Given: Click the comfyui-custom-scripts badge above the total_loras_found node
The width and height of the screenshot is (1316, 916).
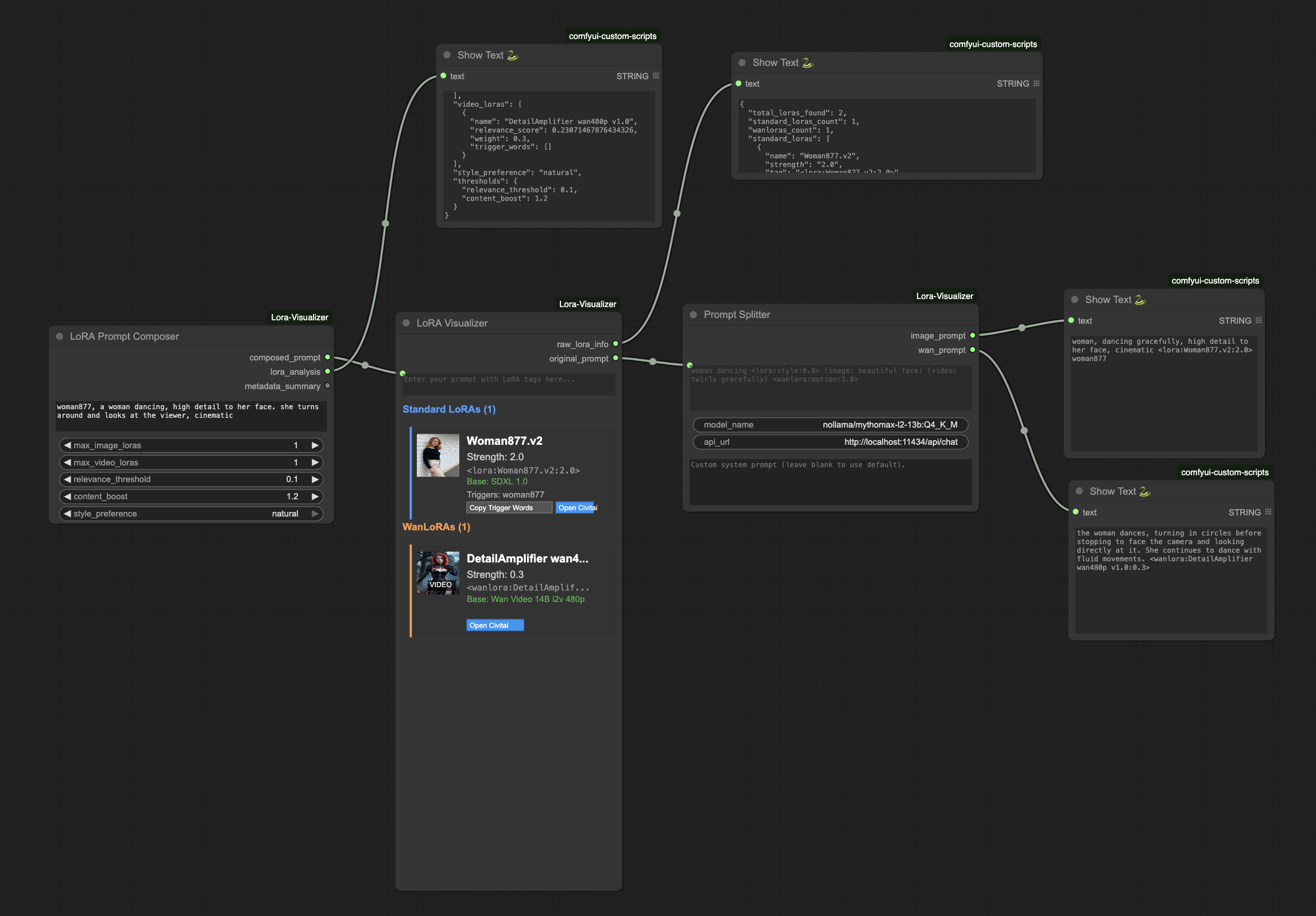Looking at the screenshot, I should pyautogui.click(x=993, y=44).
